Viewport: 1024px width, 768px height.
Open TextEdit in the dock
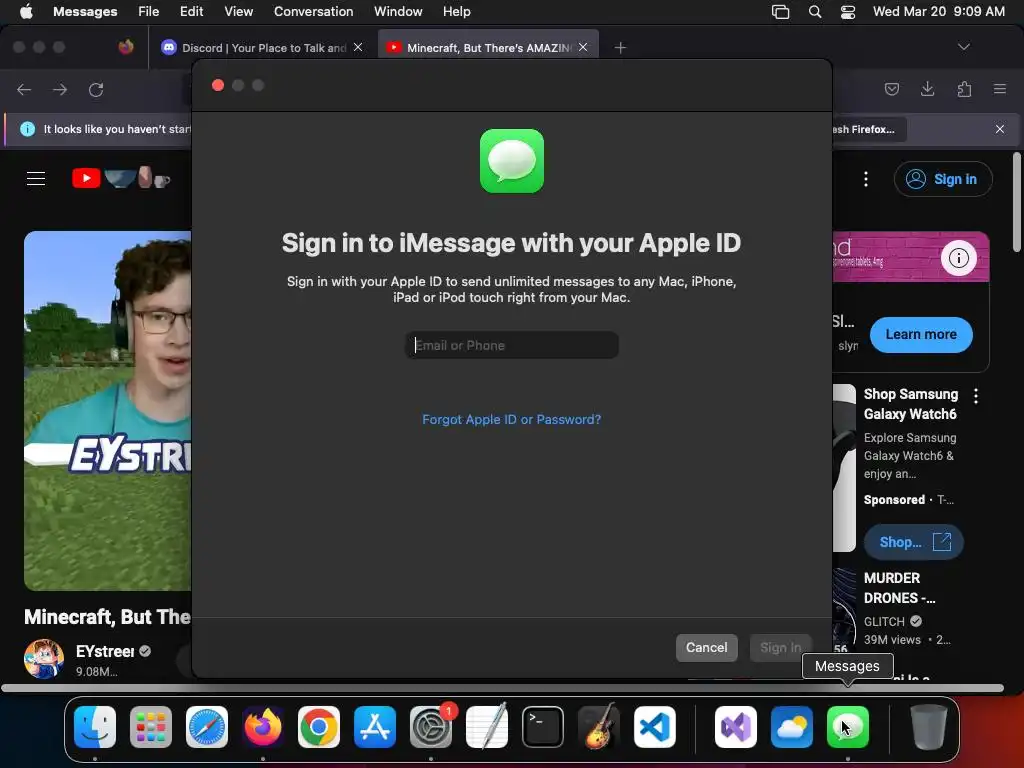pos(487,727)
